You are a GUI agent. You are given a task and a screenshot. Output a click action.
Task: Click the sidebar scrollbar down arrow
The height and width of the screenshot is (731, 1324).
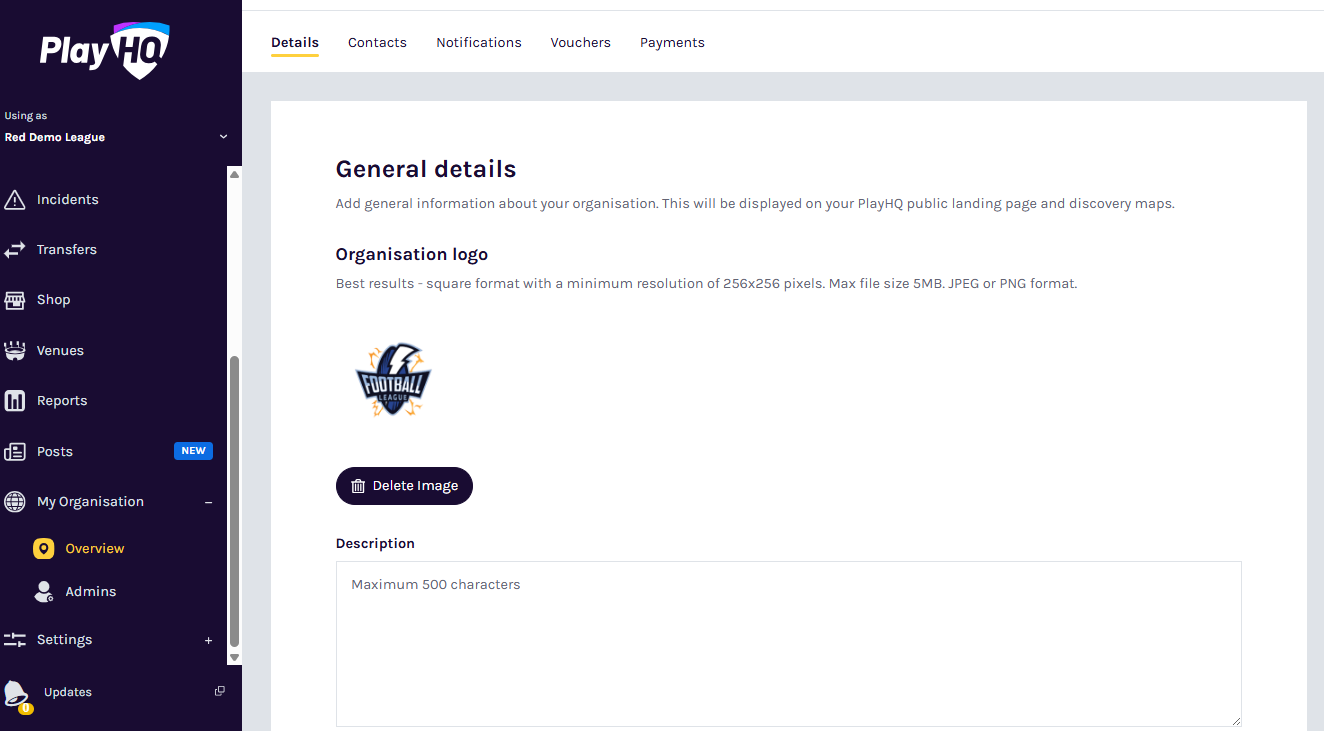(x=235, y=657)
